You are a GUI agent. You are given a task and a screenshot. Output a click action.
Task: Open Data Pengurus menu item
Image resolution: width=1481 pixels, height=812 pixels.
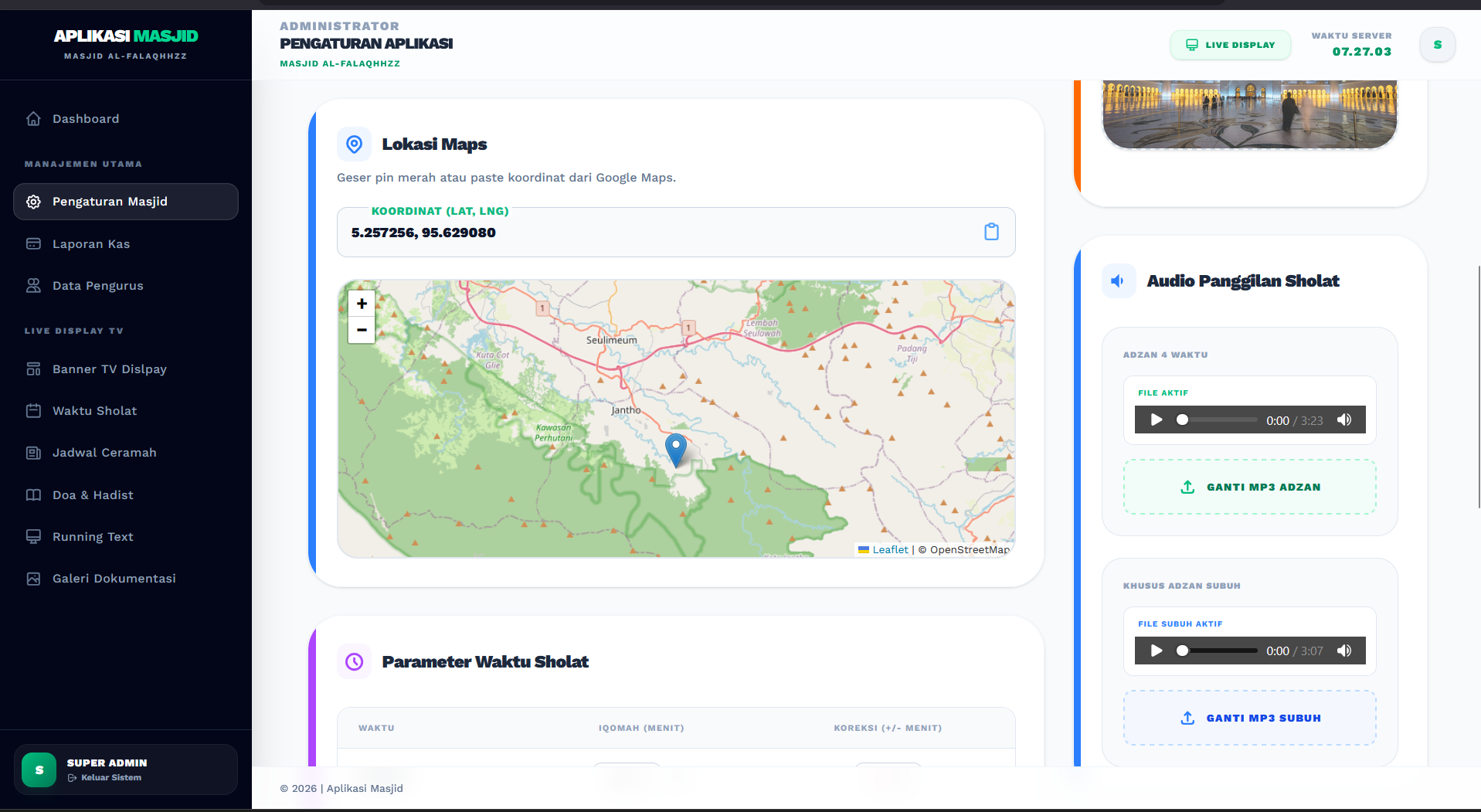(x=126, y=286)
